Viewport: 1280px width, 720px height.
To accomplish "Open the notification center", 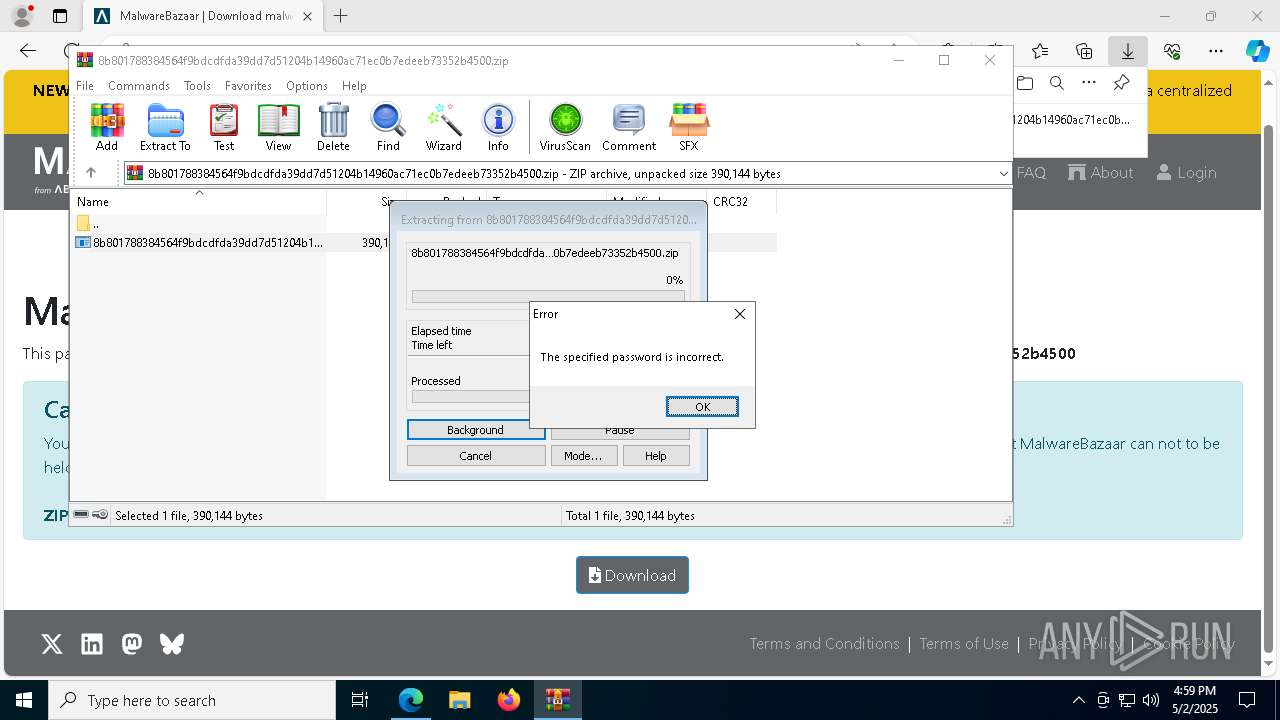I will (x=1247, y=700).
